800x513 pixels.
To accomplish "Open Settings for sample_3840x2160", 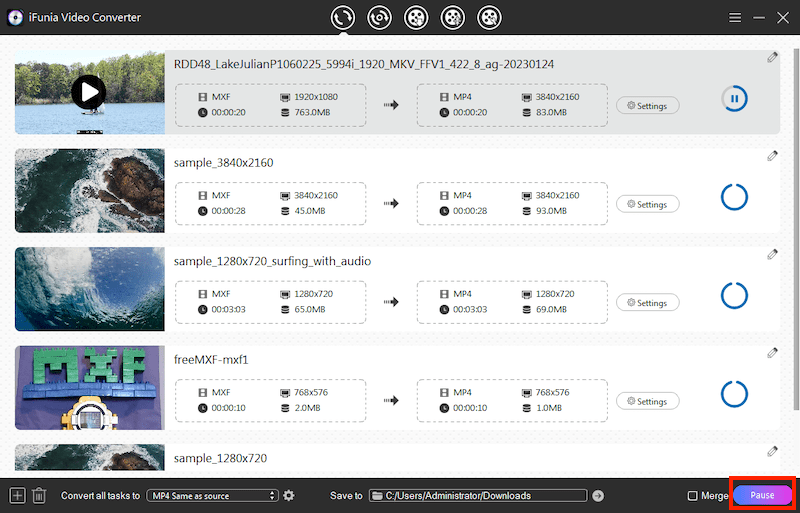I will 648,204.
